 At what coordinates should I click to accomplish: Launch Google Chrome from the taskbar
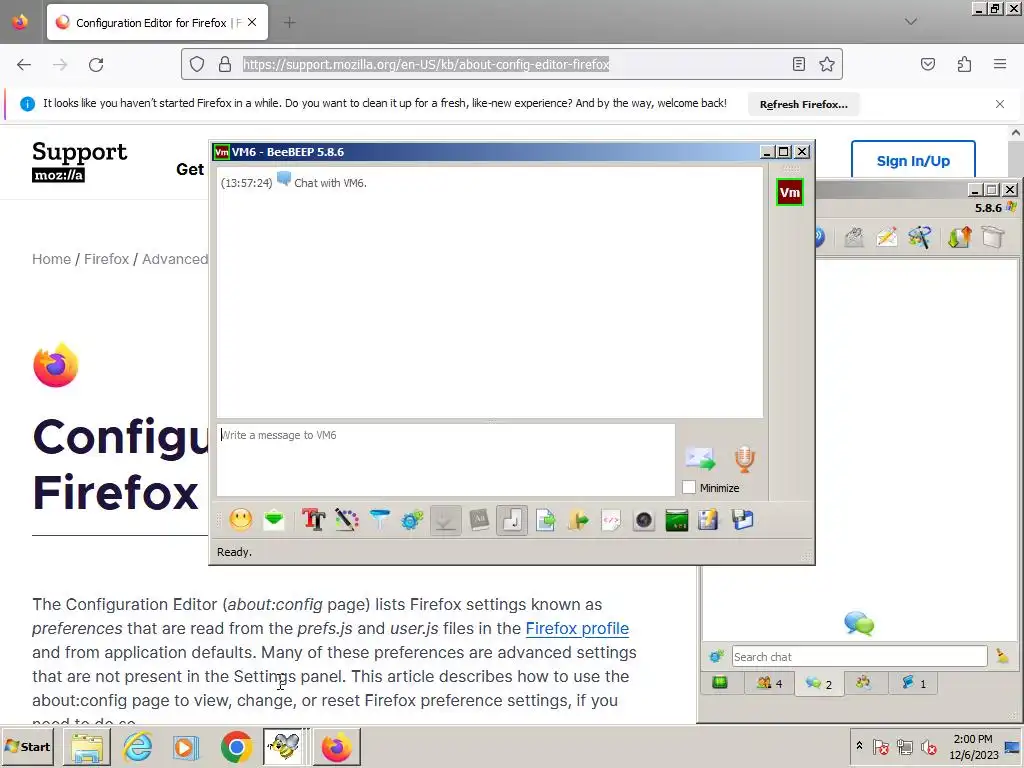236,746
